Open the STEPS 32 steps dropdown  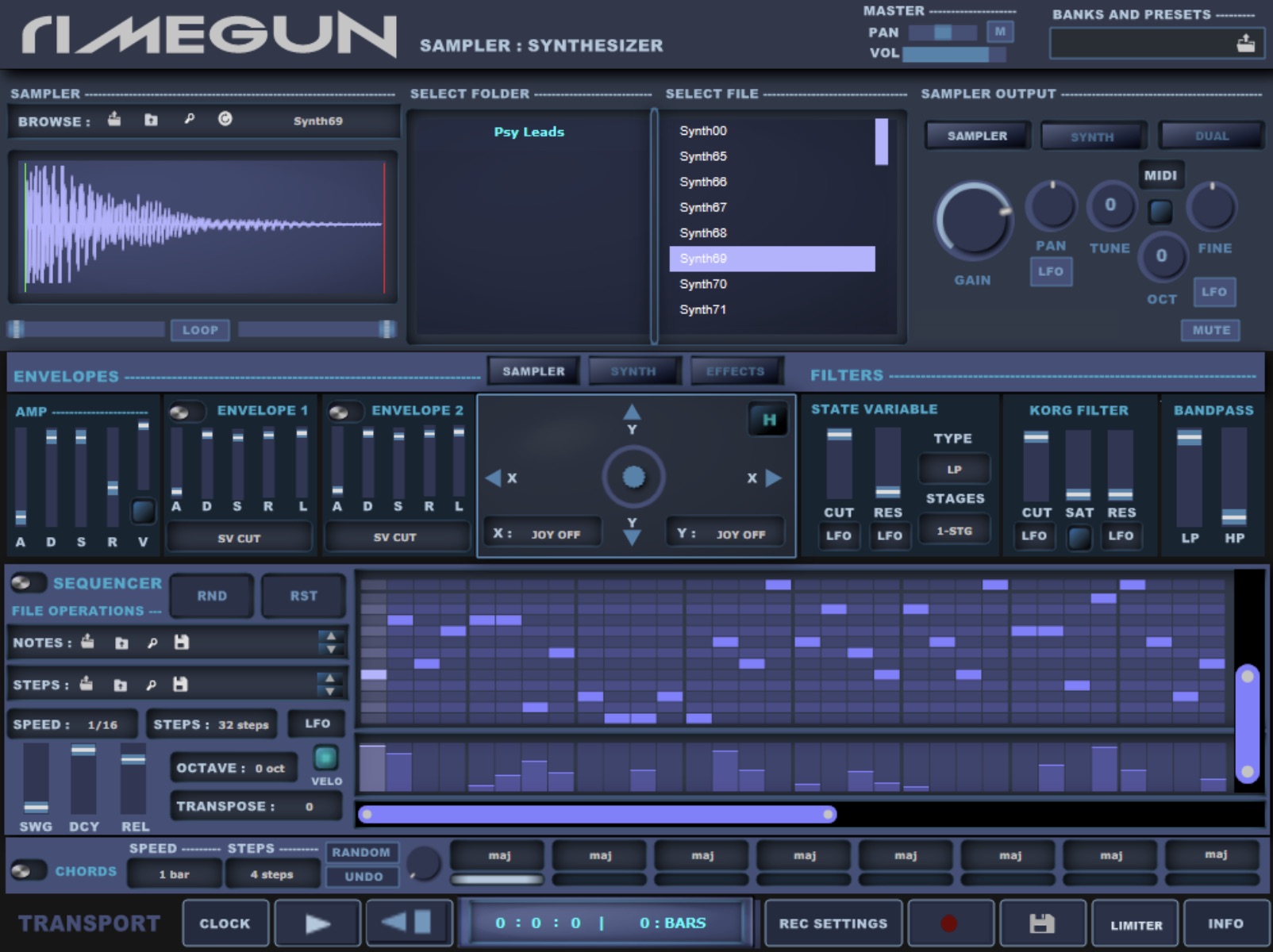(211, 724)
